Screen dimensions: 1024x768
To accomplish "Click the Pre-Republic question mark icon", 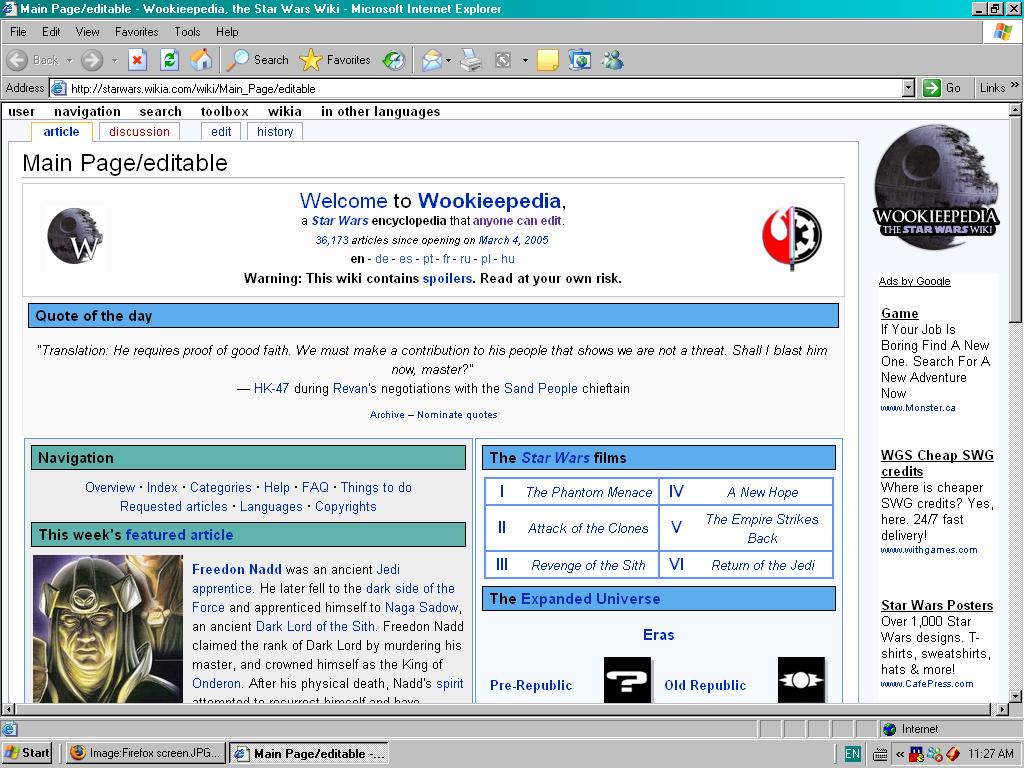I will (627, 680).
